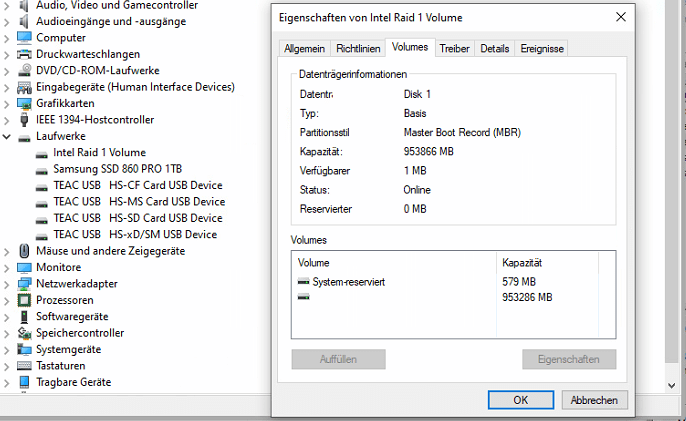686x421 pixels.
Task: Expand the Monitore tree node
Action: [x=7, y=268]
